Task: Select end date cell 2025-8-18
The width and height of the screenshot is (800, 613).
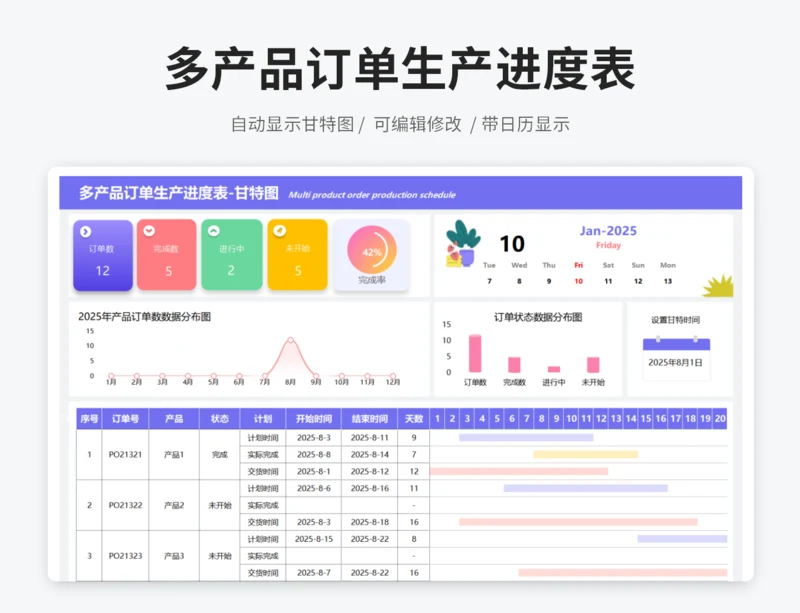Action: (x=370, y=522)
